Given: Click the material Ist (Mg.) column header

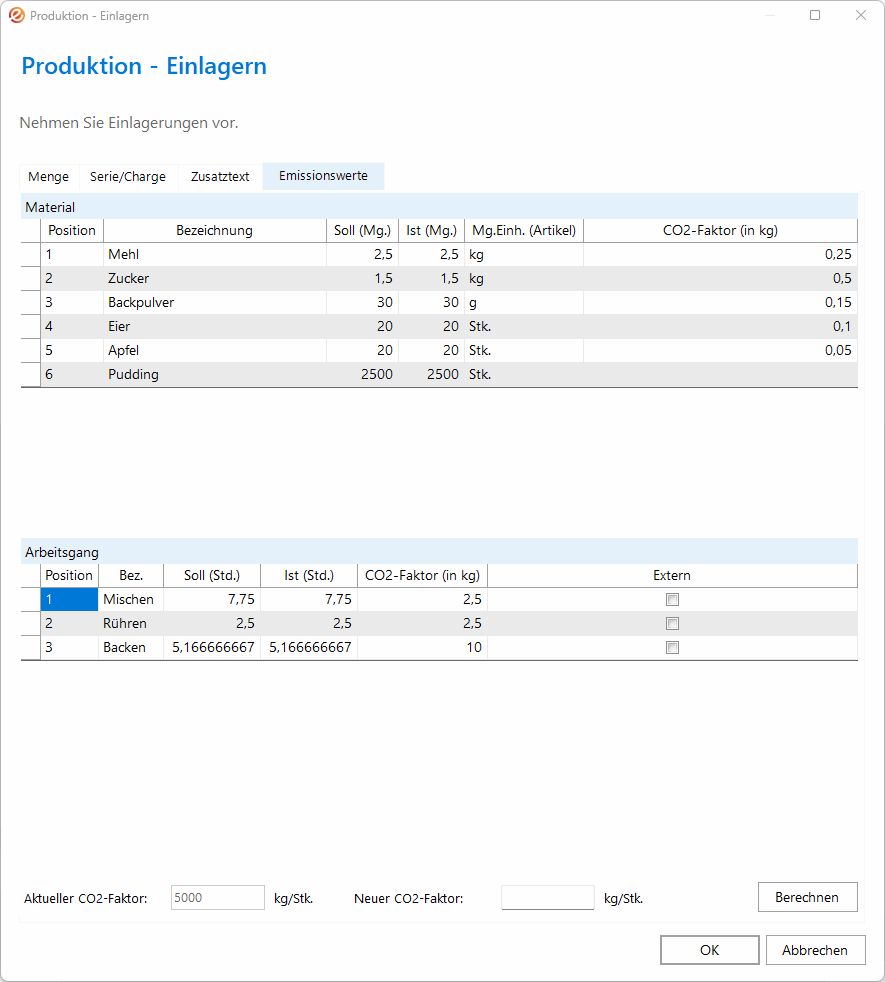Looking at the screenshot, I should tap(432, 230).
